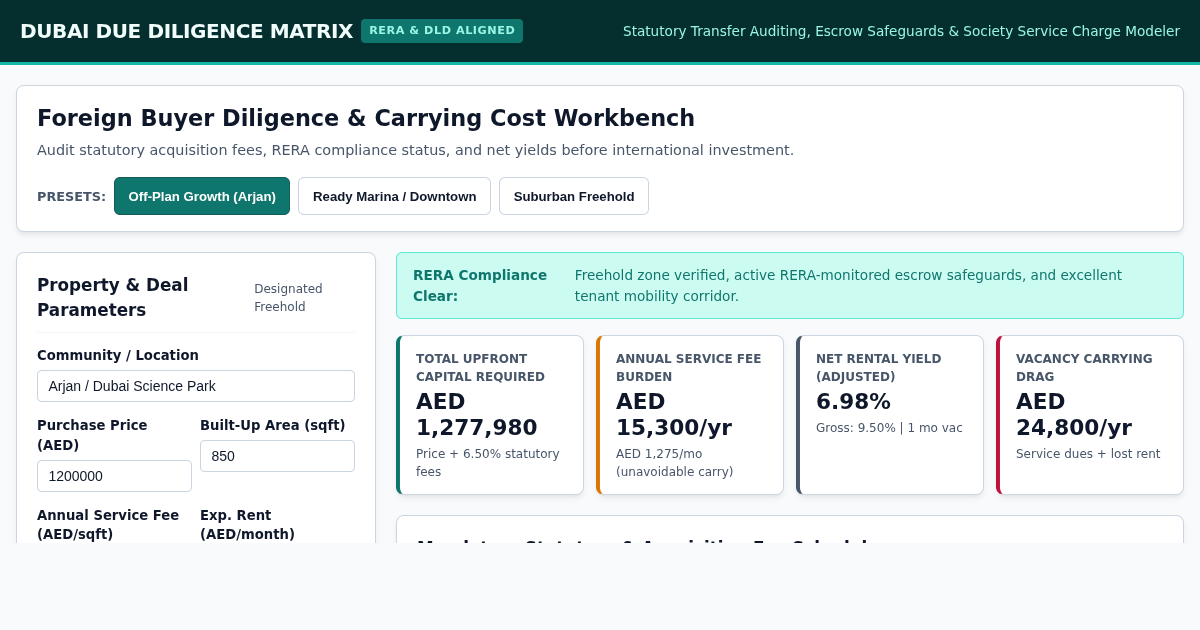Select the Annual Service Fee Burden card
Image resolution: width=1200 pixels, height=630 pixels.
(690, 415)
